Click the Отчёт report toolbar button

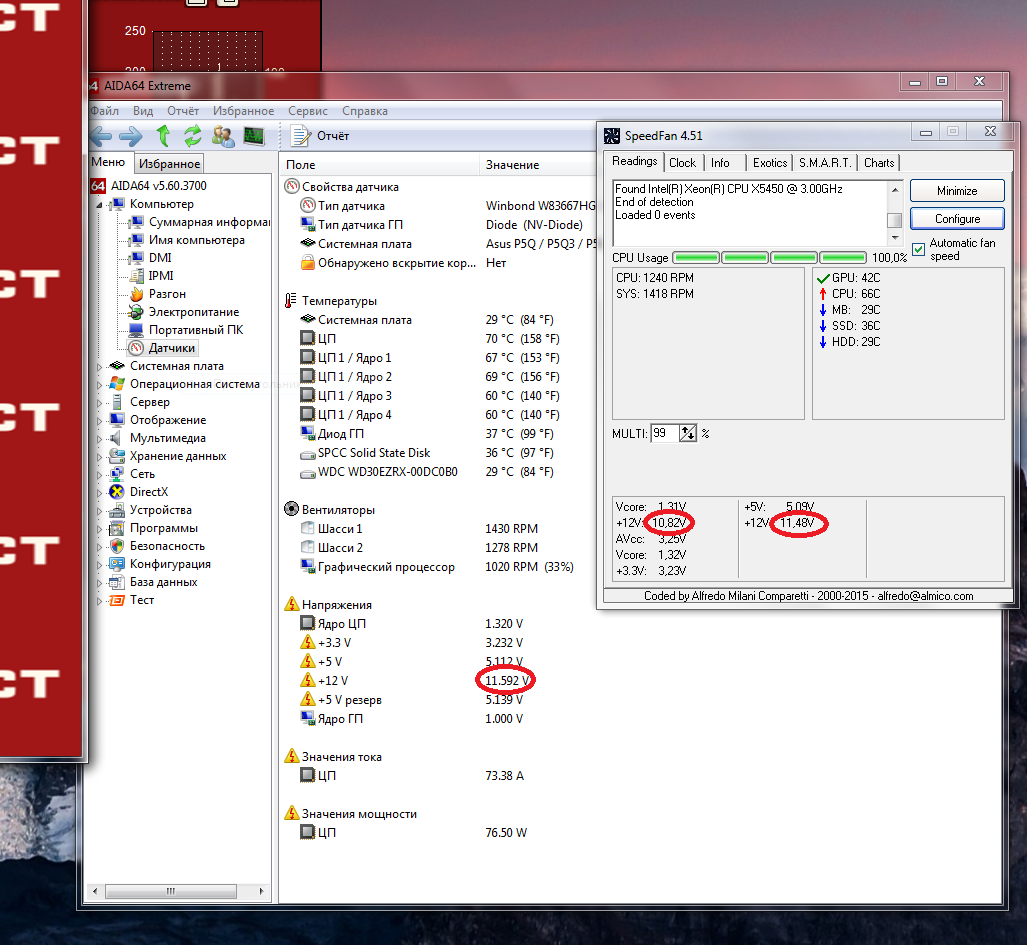pyautogui.click(x=321, y=136)
